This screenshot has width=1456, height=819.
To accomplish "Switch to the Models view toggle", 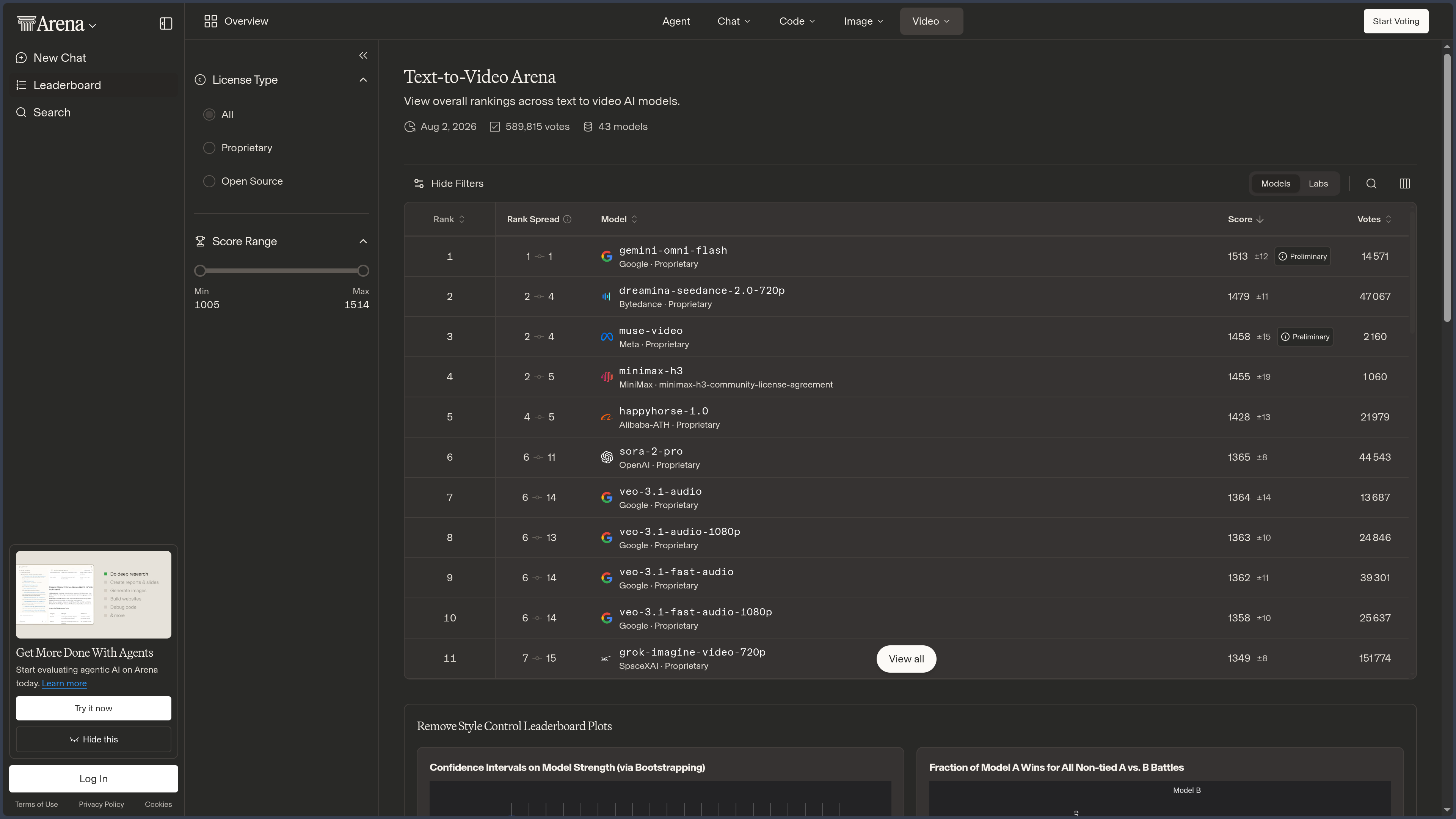I will click(x=1276, y=183).
